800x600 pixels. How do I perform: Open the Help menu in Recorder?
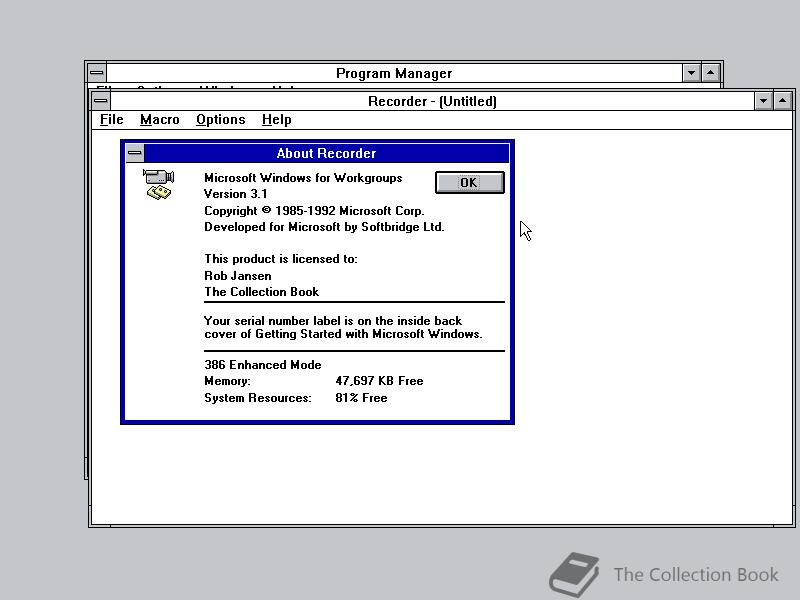[x=277, y=119]
